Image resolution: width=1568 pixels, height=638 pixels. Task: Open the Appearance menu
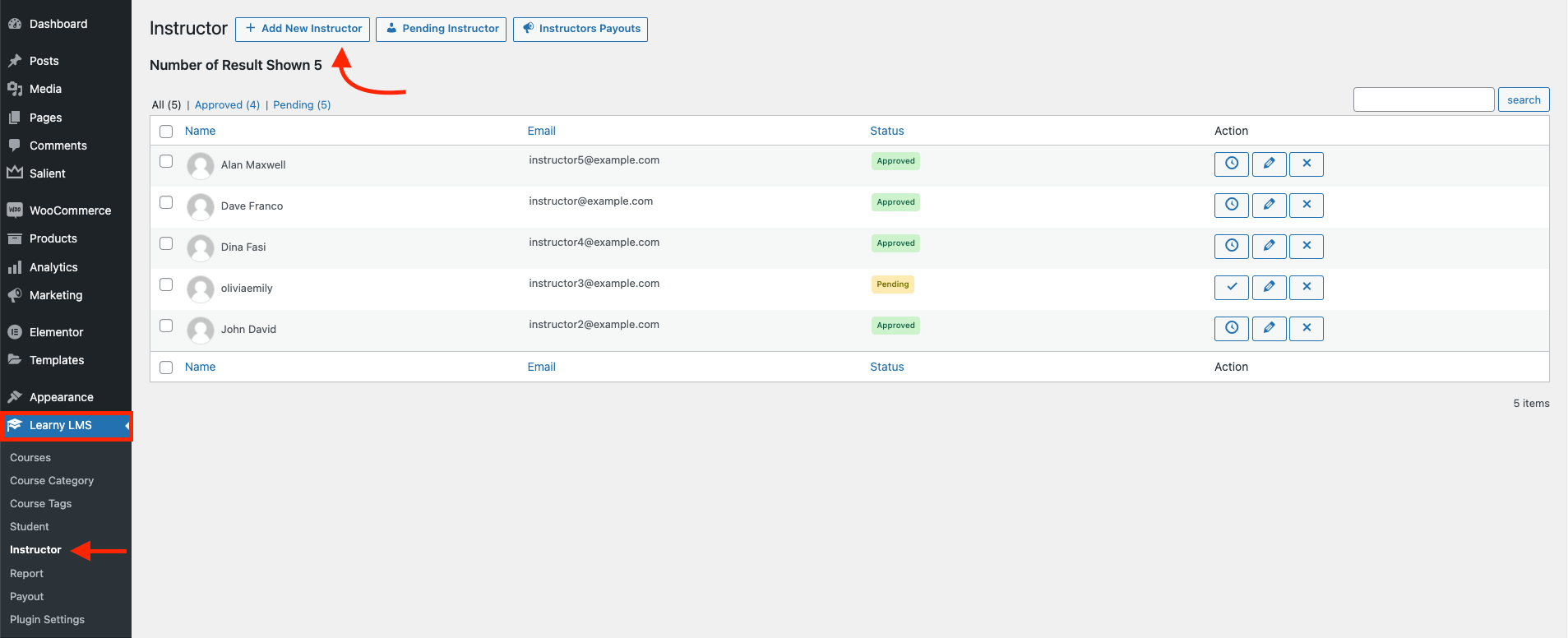[66, 397]
